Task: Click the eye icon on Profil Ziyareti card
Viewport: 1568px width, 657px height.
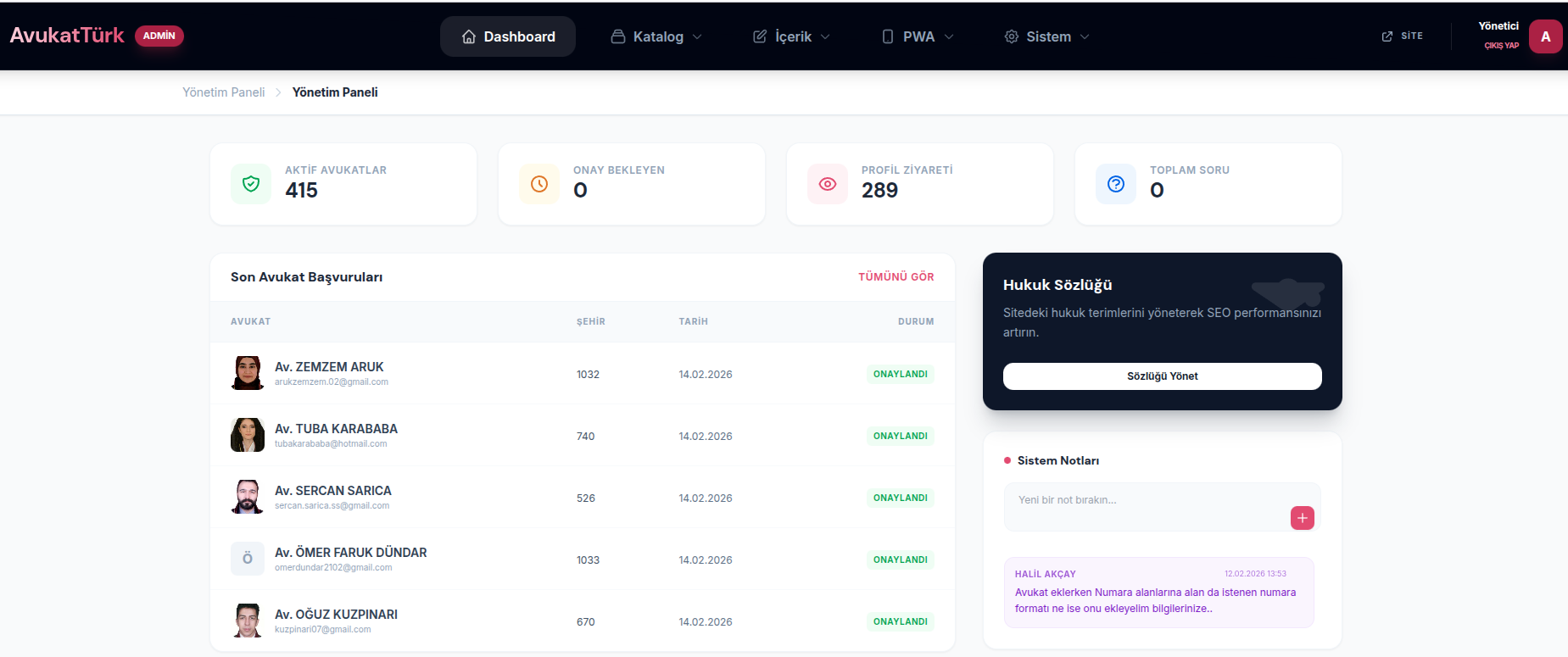Action: click(828, 184)
